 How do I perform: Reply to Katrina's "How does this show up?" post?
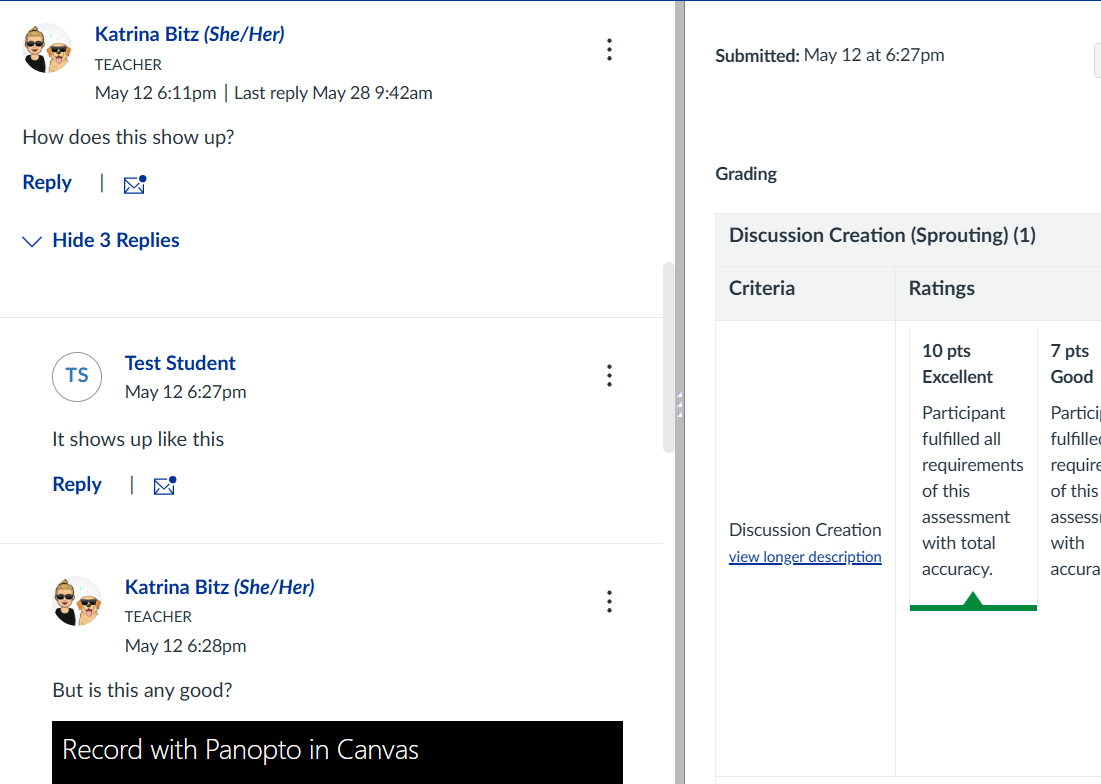pos(47,182)
